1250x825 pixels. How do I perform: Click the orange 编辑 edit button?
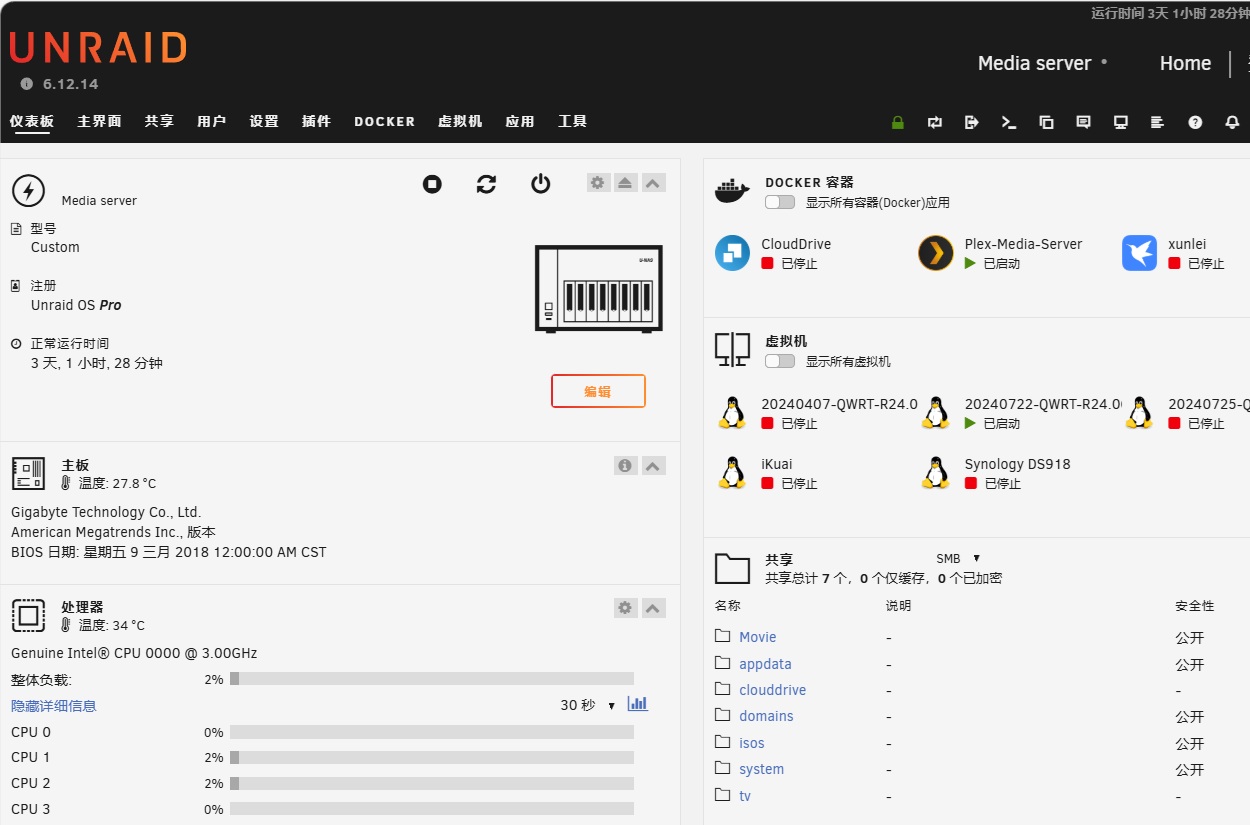[598, 391]
